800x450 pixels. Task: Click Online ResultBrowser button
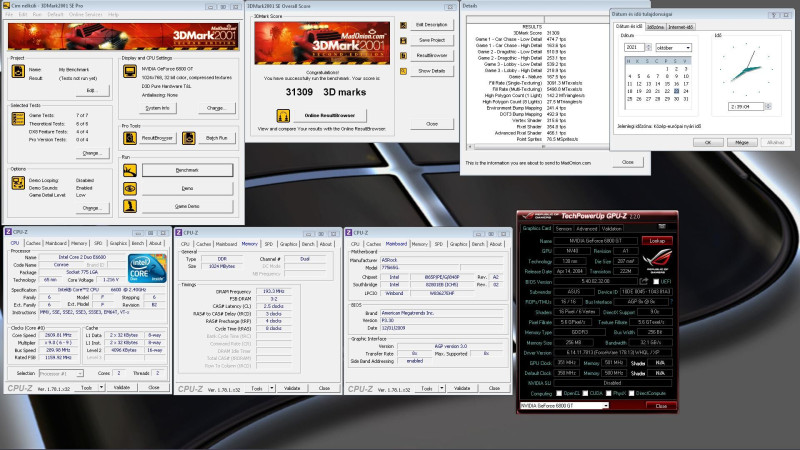point(330,116)
